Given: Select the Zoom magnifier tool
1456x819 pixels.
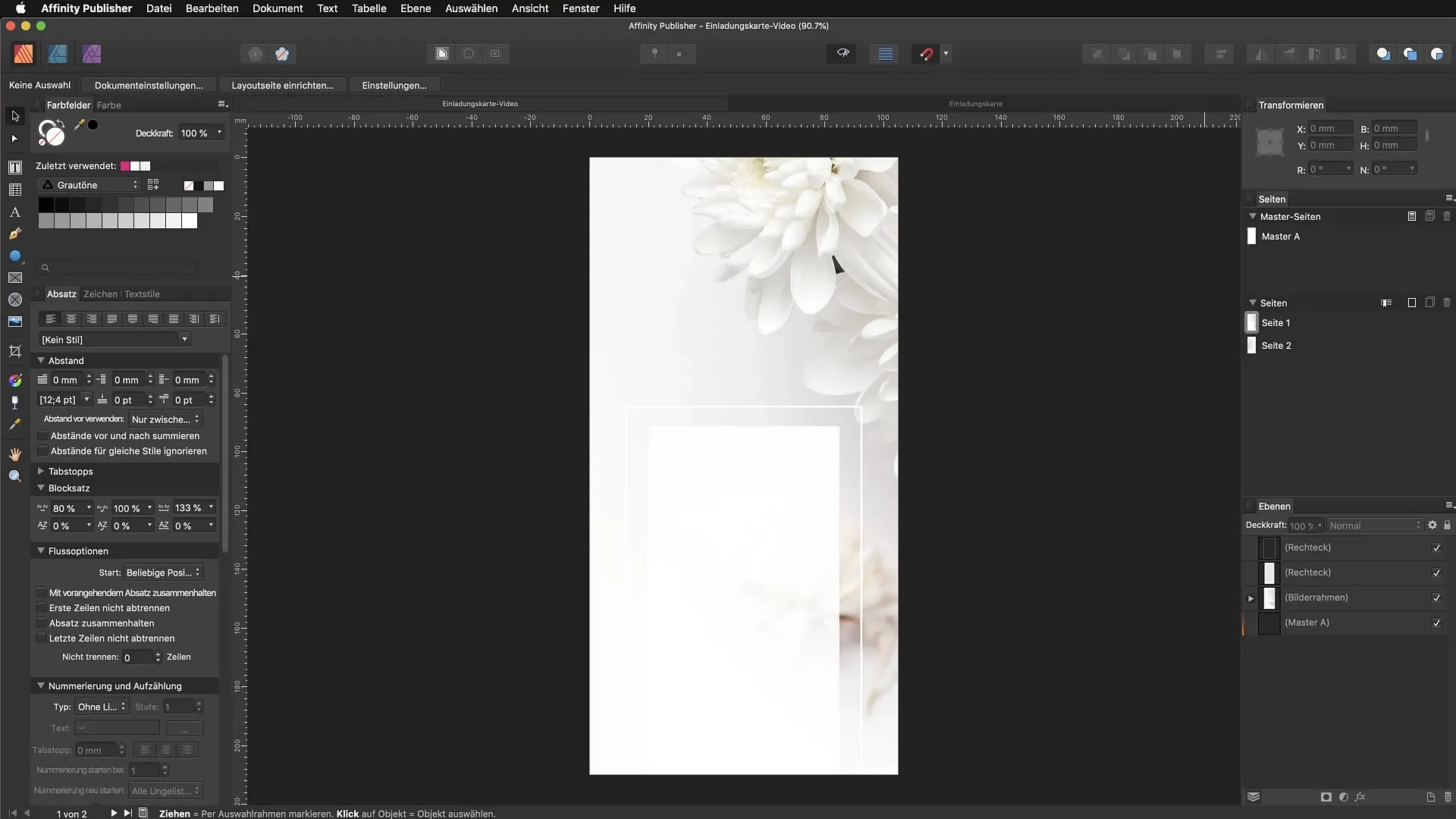Looking at the screenshot, I should point(15,476).
